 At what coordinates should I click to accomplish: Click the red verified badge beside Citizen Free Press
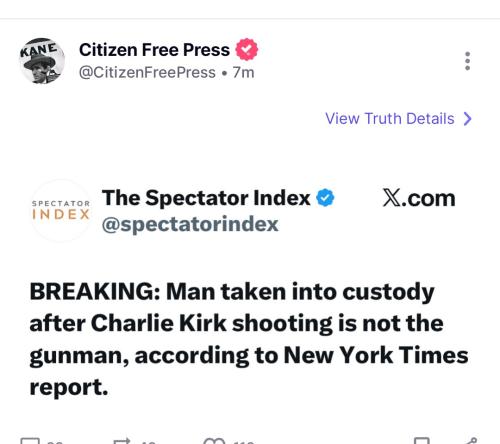point(247,49)
